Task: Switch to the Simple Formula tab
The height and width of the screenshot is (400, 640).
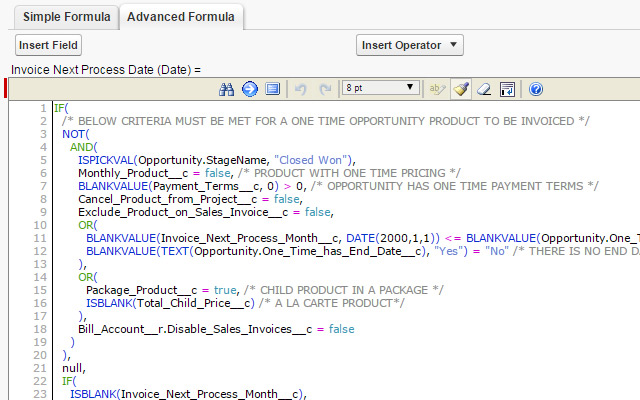Action: pyautogui.click(x=60, y=17)
